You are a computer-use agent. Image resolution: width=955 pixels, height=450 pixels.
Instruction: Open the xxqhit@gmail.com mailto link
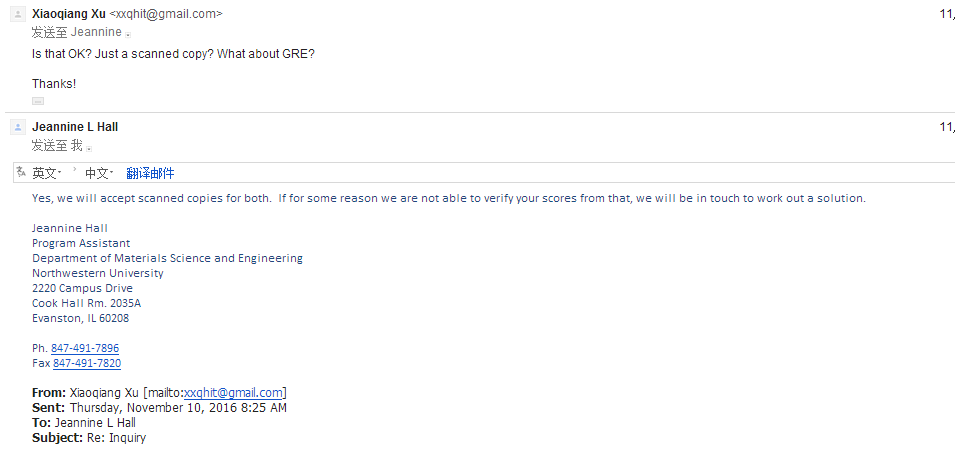(234, 393)
